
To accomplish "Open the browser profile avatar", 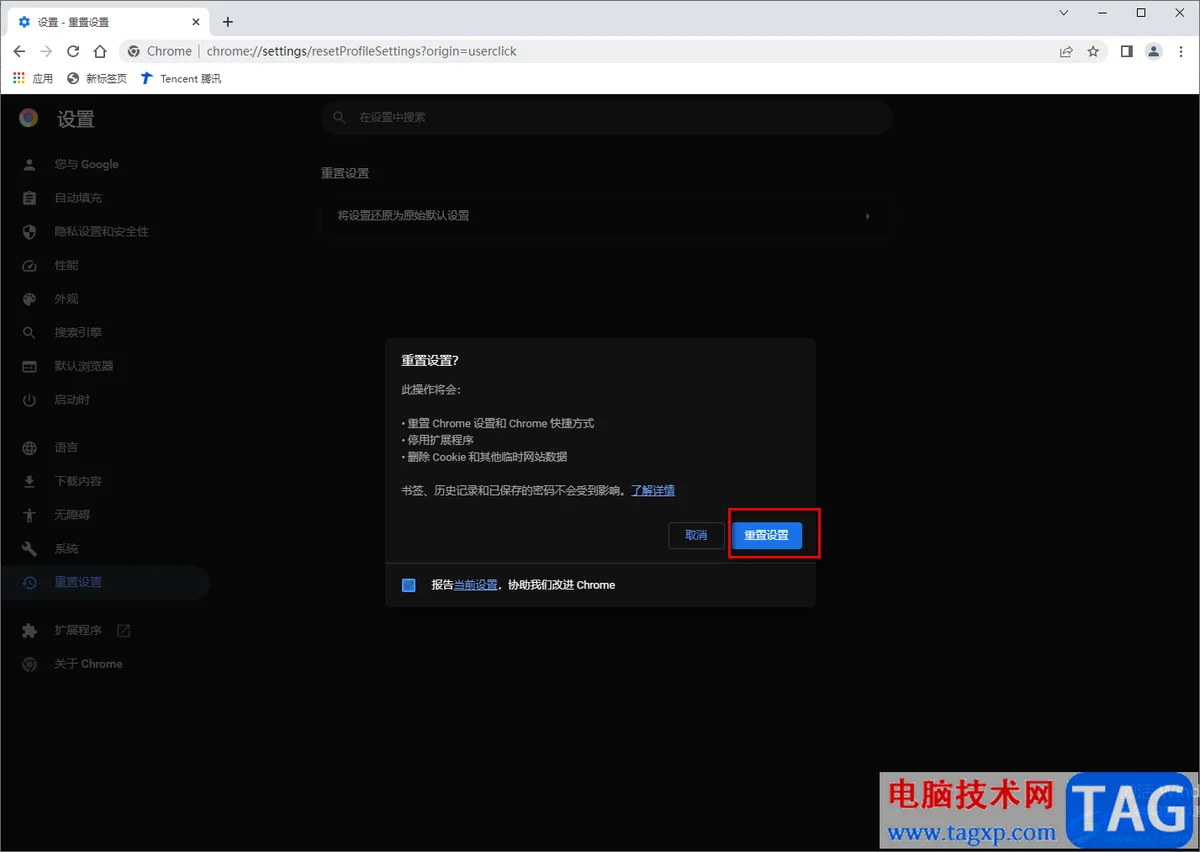I will pyautogui.click(x=1153, y=51).
